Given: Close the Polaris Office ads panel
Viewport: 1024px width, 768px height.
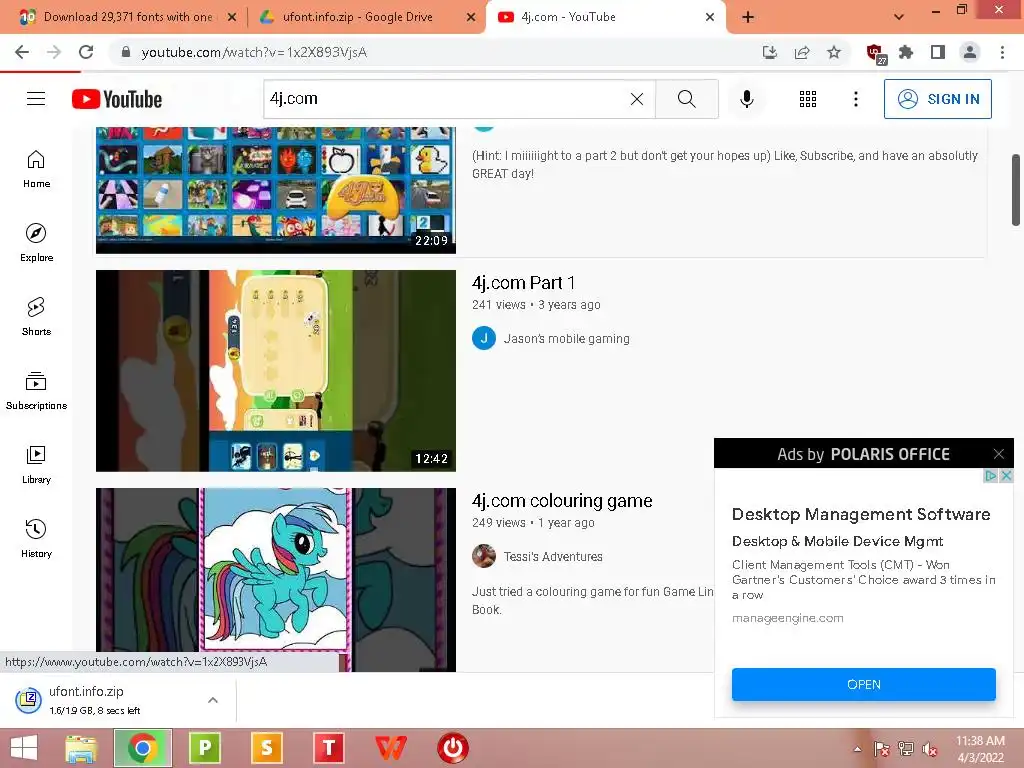Looking at the screenshot, I should point(999,454).
